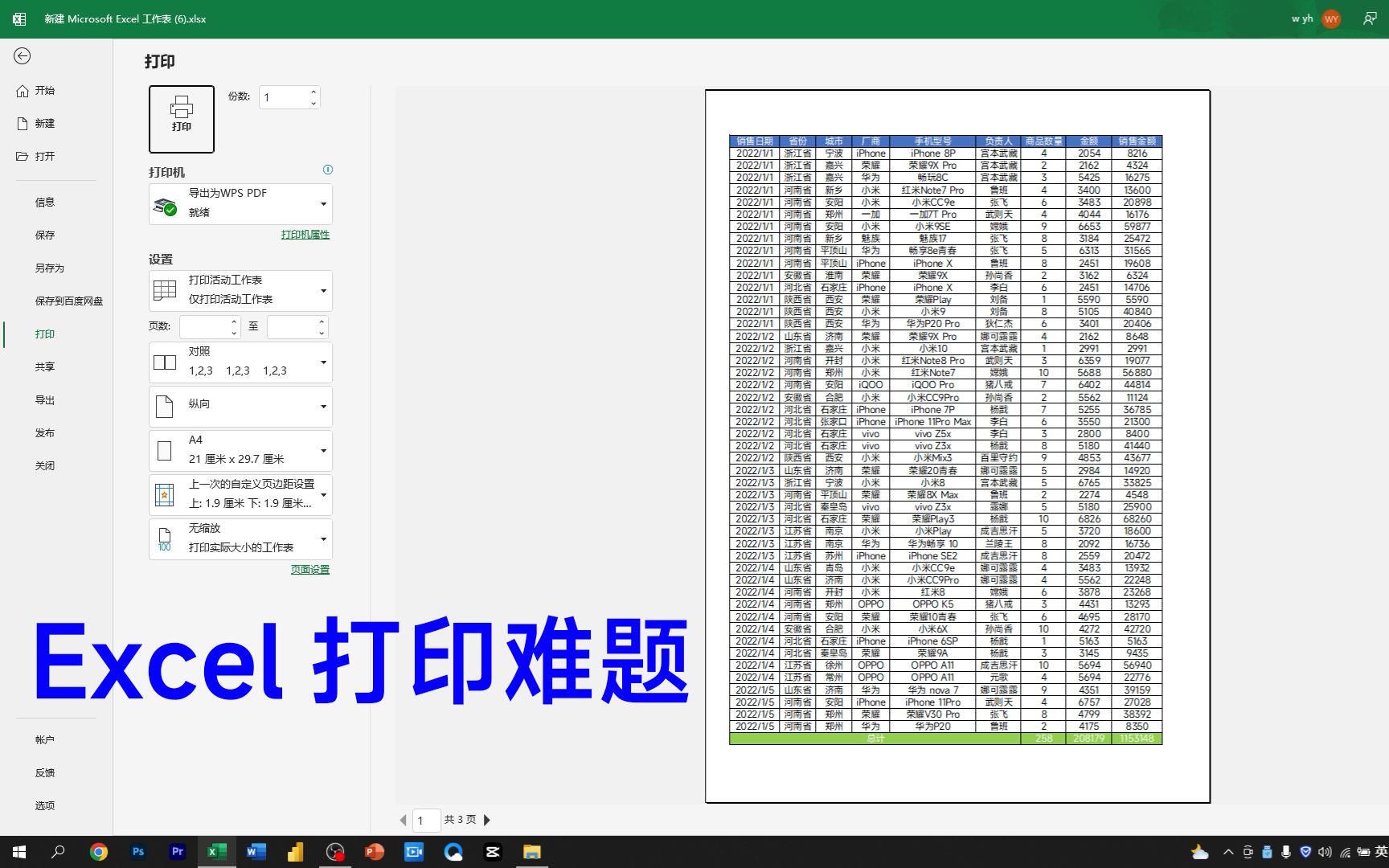Open Photoshop from the taskbar

click(x=138, y=851)
